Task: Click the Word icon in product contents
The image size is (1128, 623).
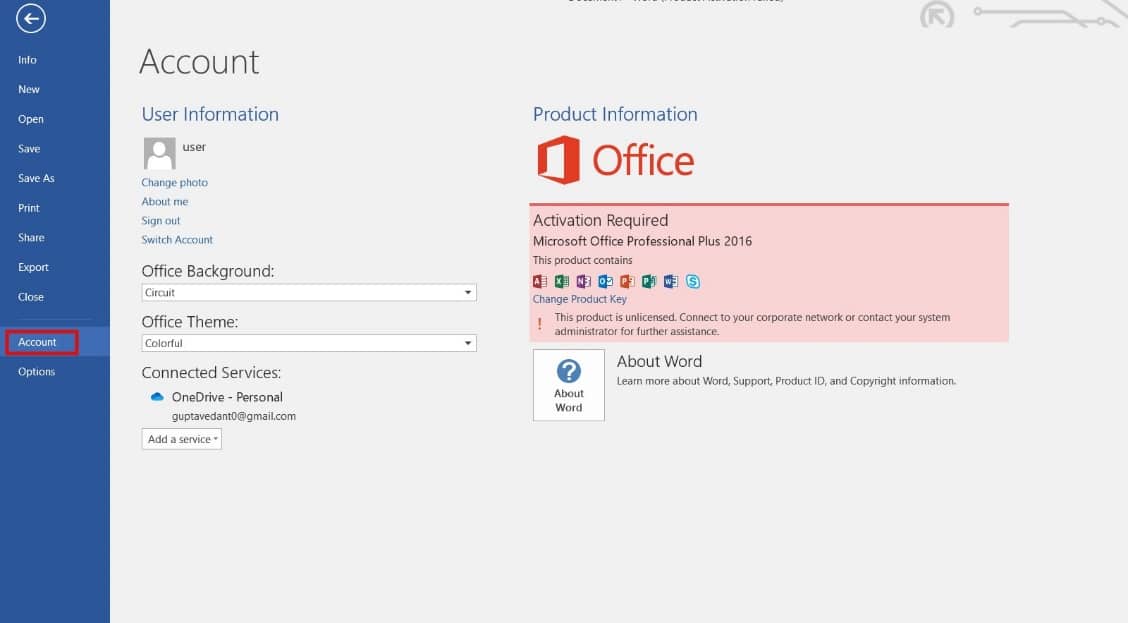Action: click(x=670, y=281)
